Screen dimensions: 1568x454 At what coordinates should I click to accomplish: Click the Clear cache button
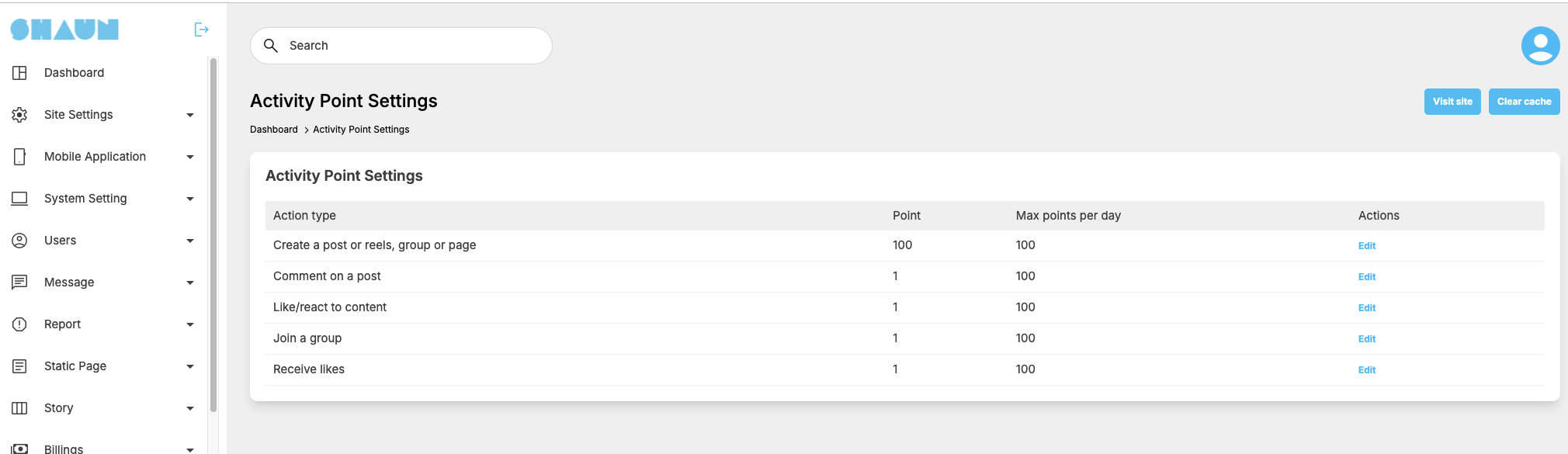coord(1524,102)
